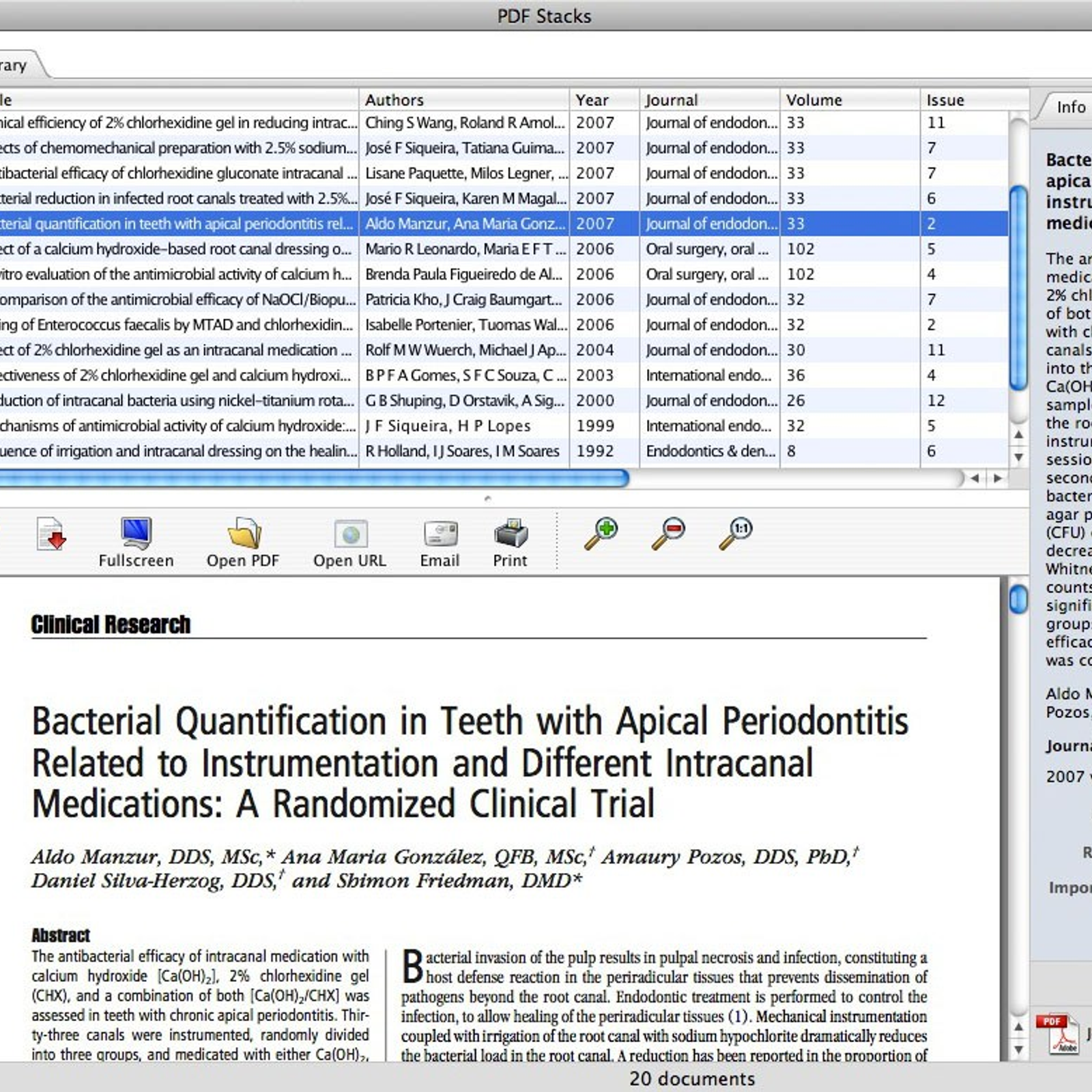Sort by Year column header

pyautogui.click(x=604, y=100)
